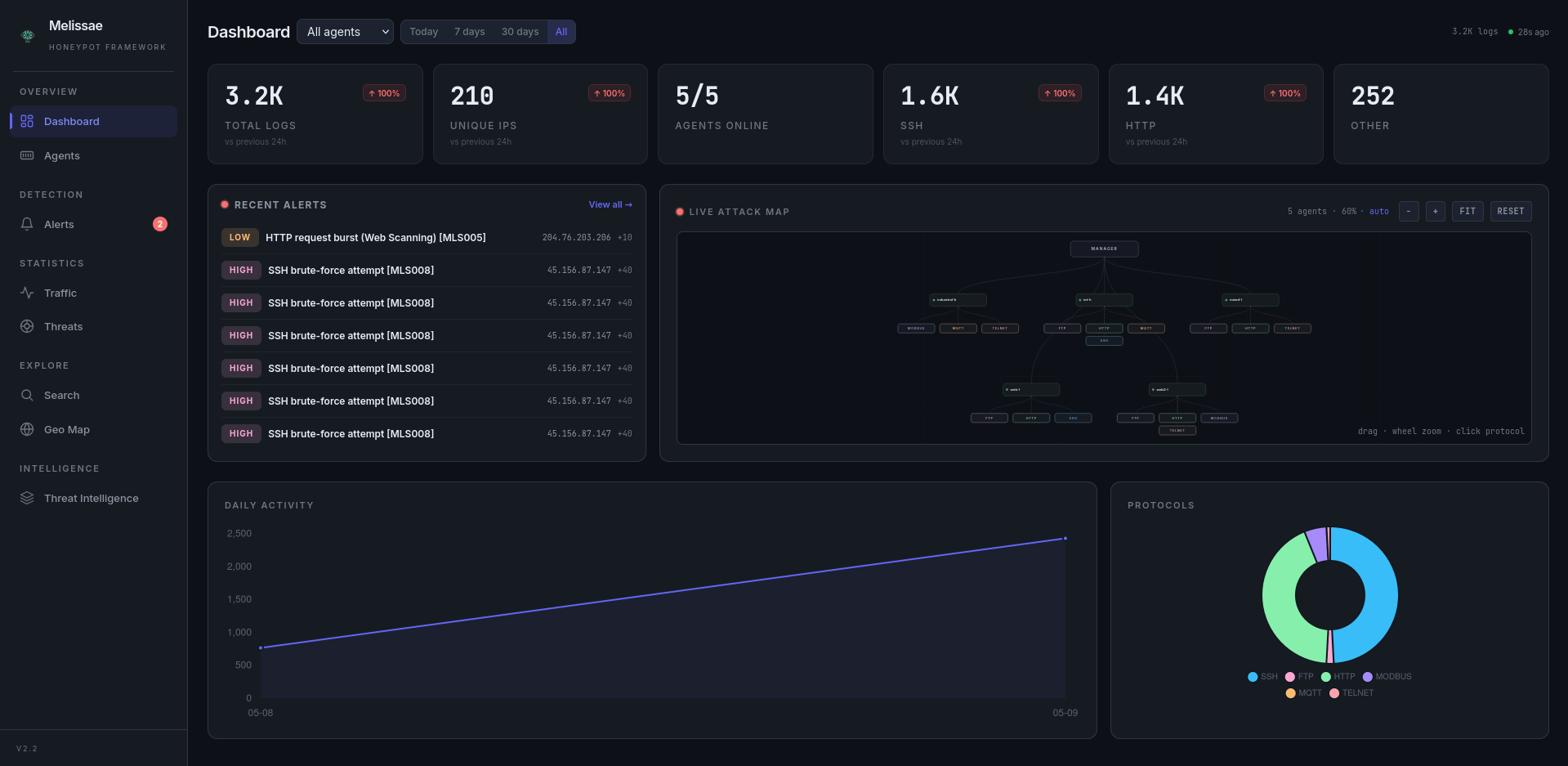
Task: Click the 1.6K SSH stat card
Action: 990,114
